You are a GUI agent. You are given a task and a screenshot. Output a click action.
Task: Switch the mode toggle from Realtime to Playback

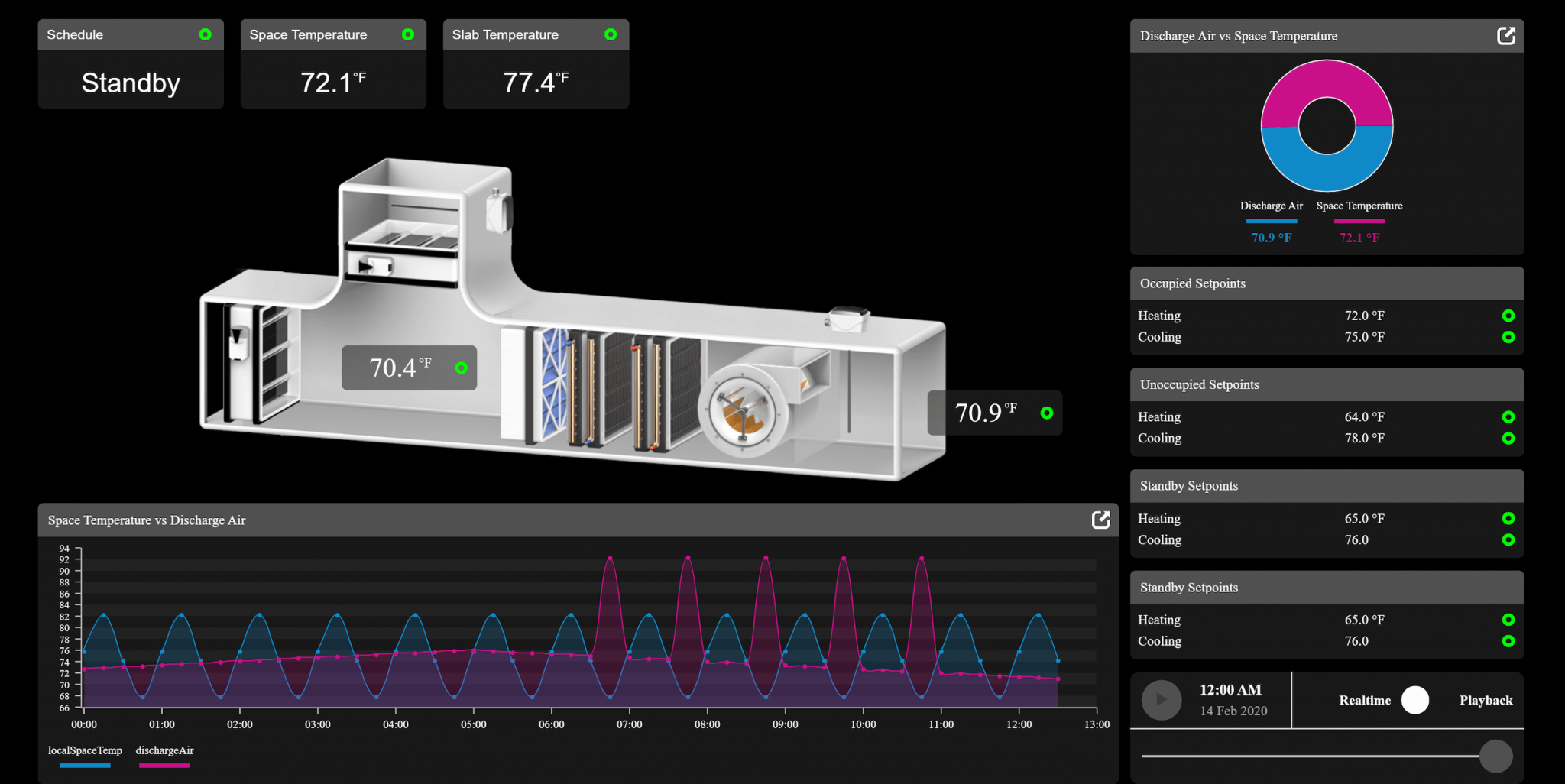1417,699
